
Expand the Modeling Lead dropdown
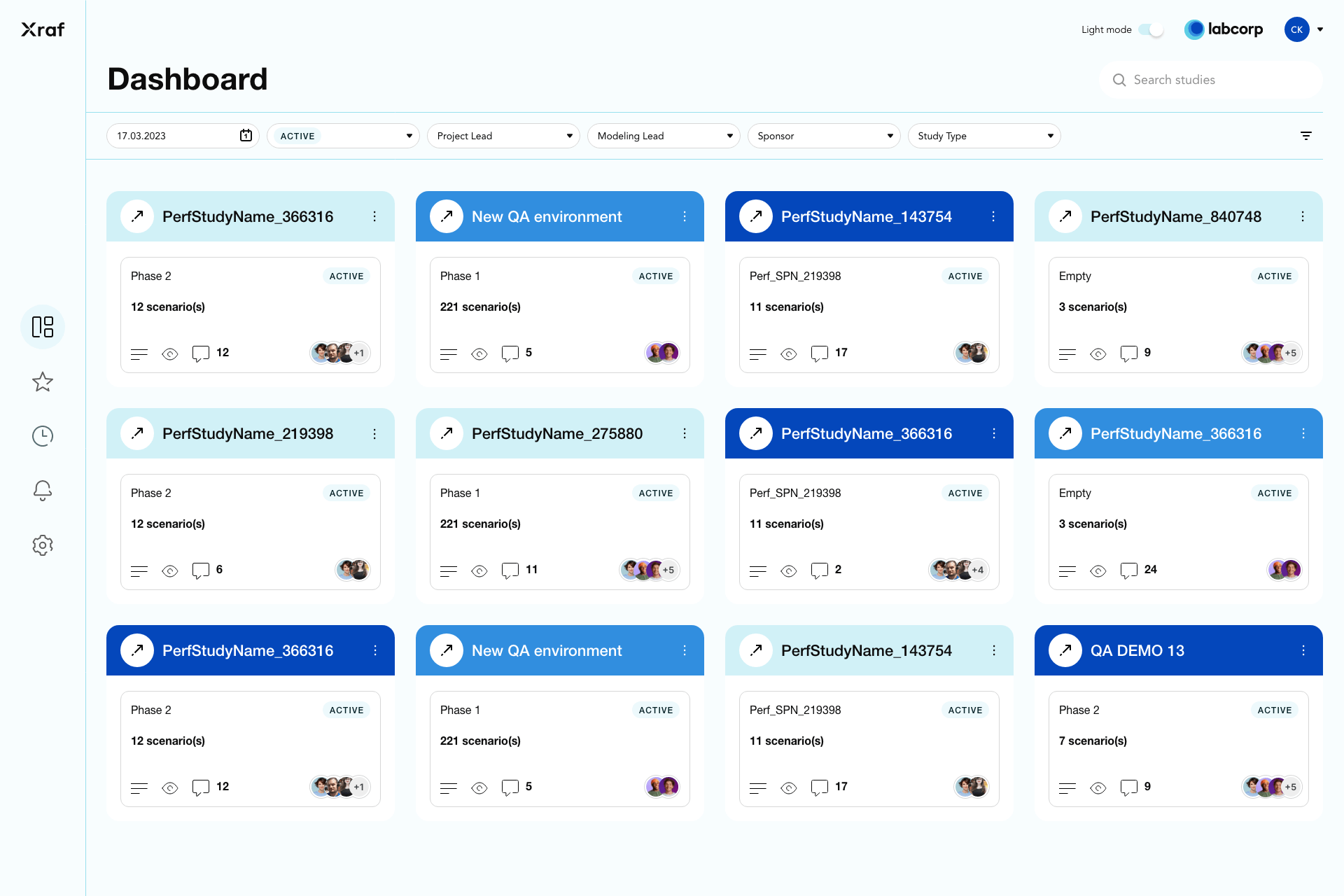664,136
